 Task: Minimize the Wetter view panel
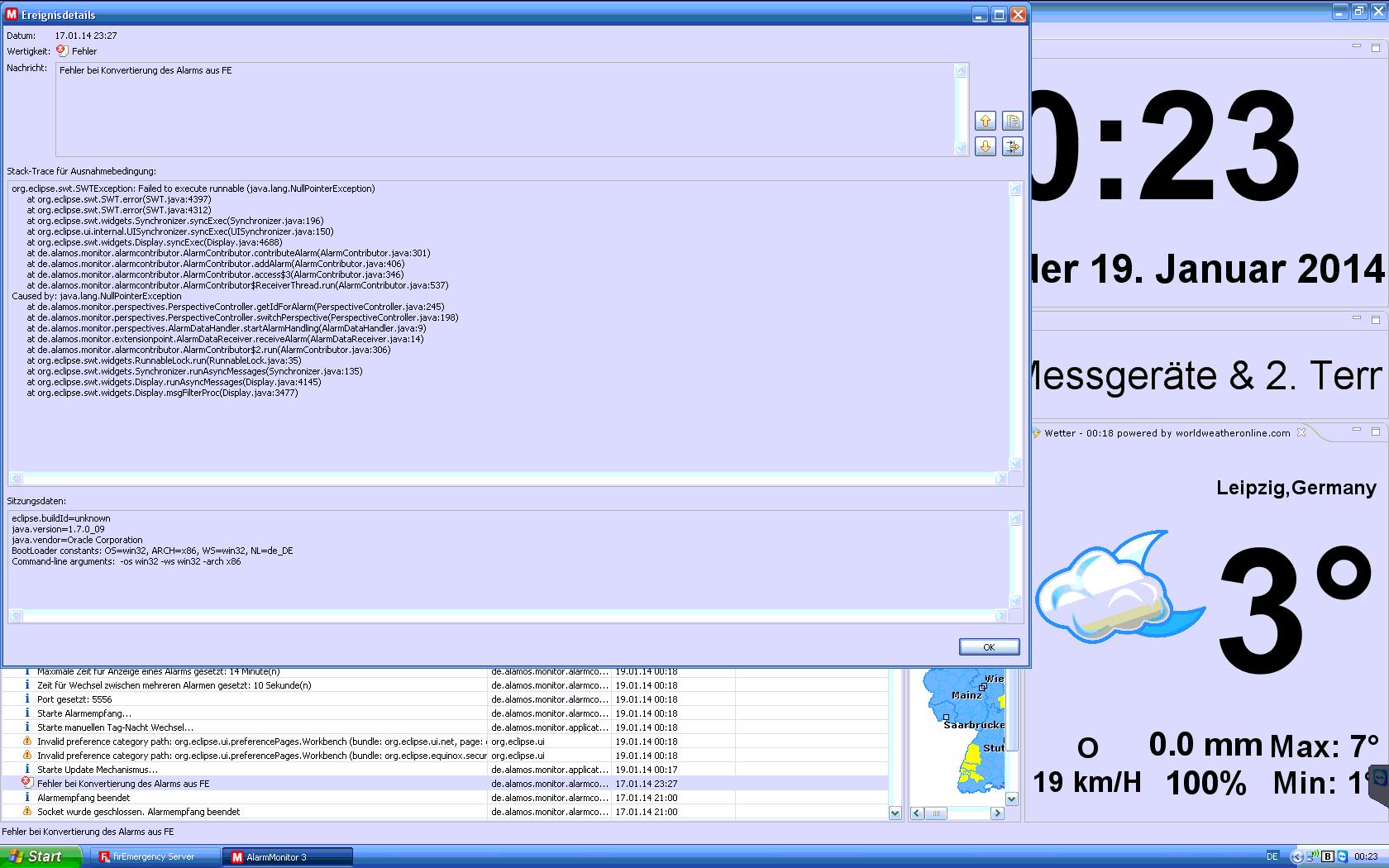click(1356, 430)
